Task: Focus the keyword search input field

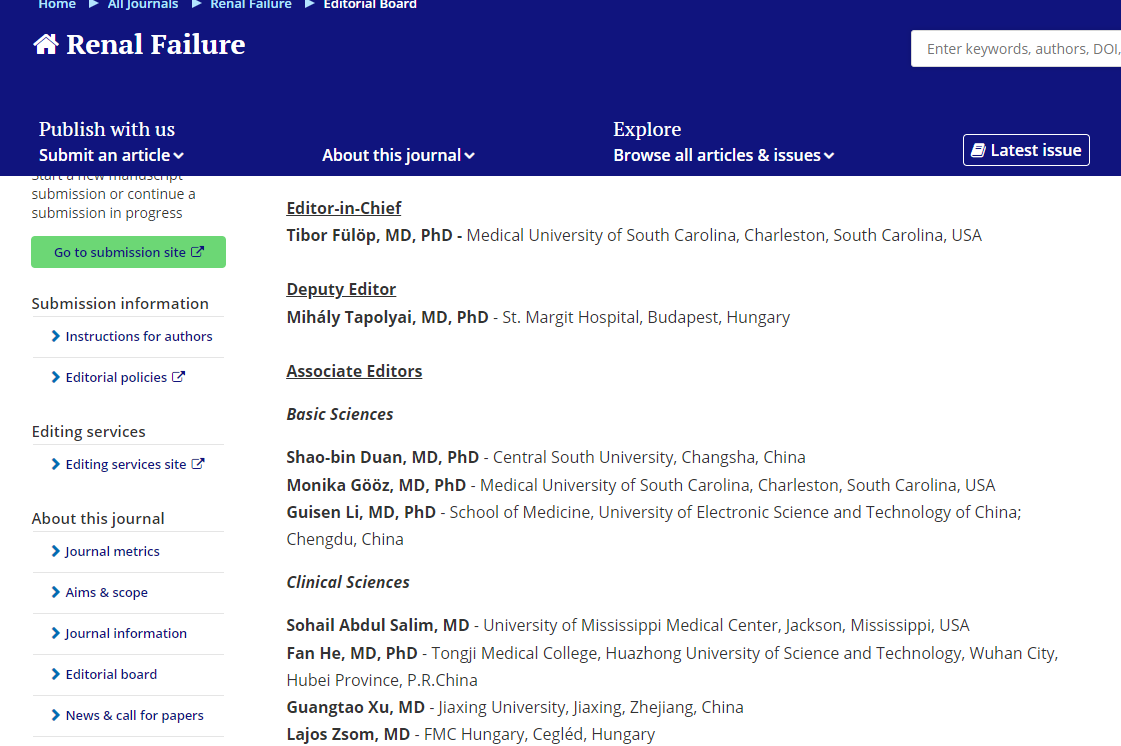Action: click(x=1018, y=49)
